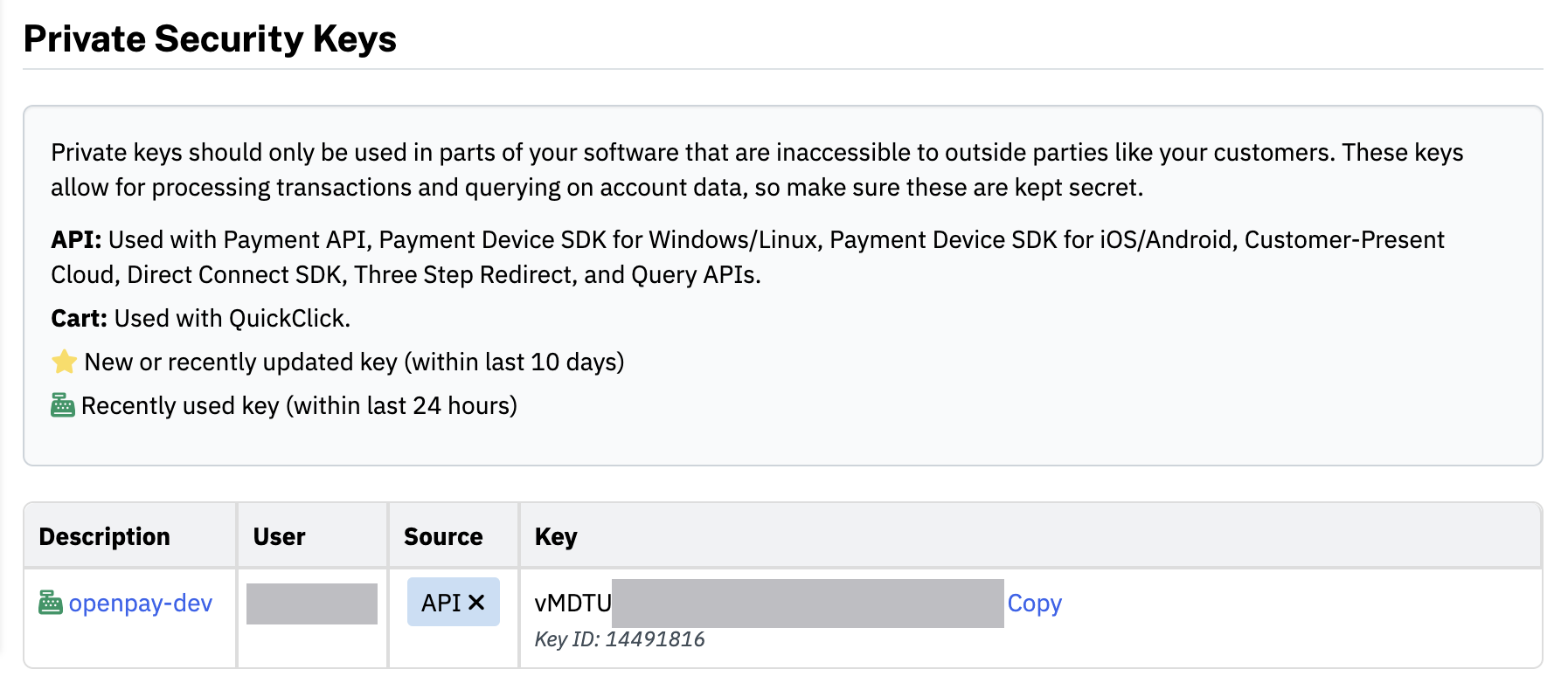The width and height of the screenshot is (1568, 683).
Task: Remove the API source tag with X
Action: click(476, 602)
